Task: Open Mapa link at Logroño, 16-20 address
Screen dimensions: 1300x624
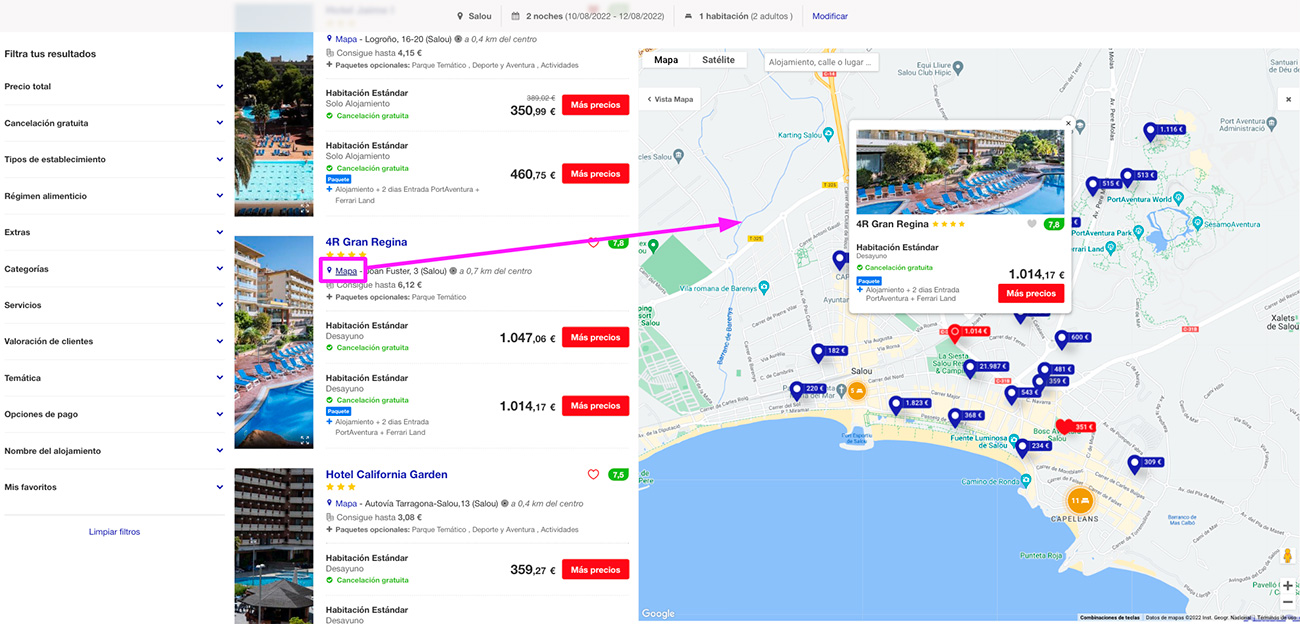Action: [x=346, y=39]
